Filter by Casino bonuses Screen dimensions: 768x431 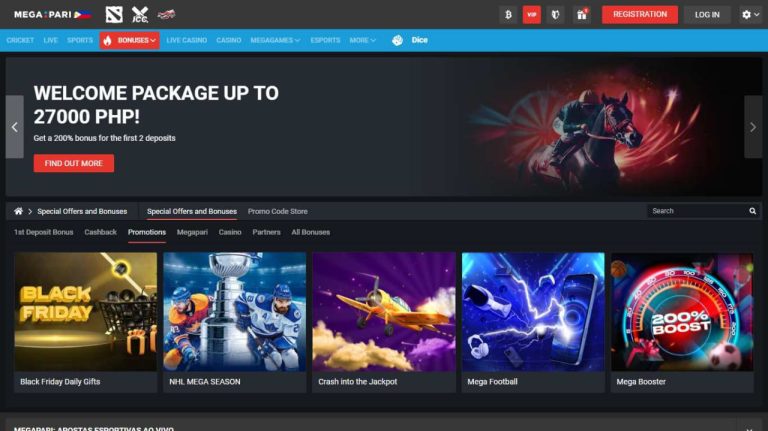click(230, 232)
